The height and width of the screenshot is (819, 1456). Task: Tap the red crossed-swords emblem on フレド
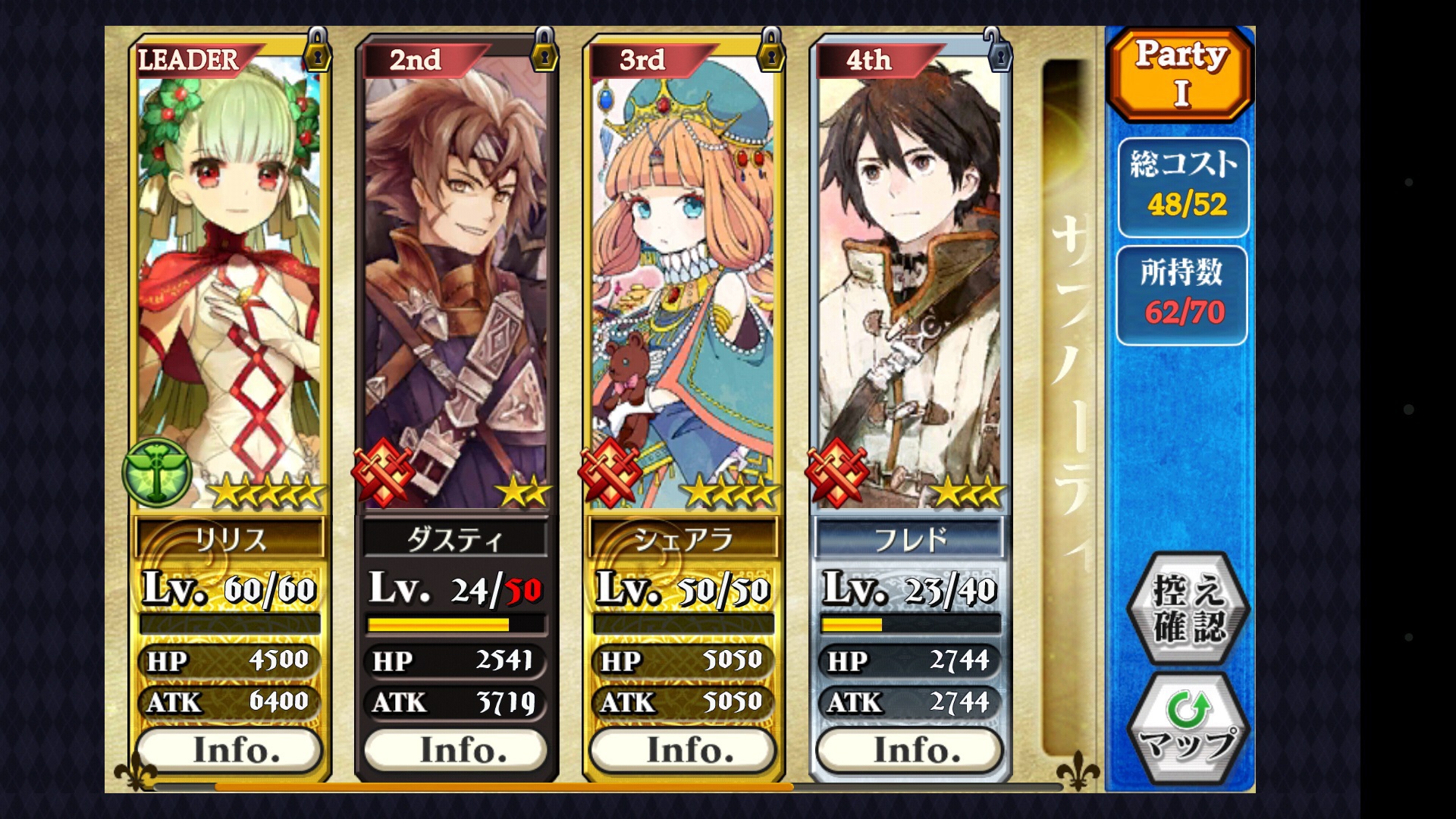(837, 473)
